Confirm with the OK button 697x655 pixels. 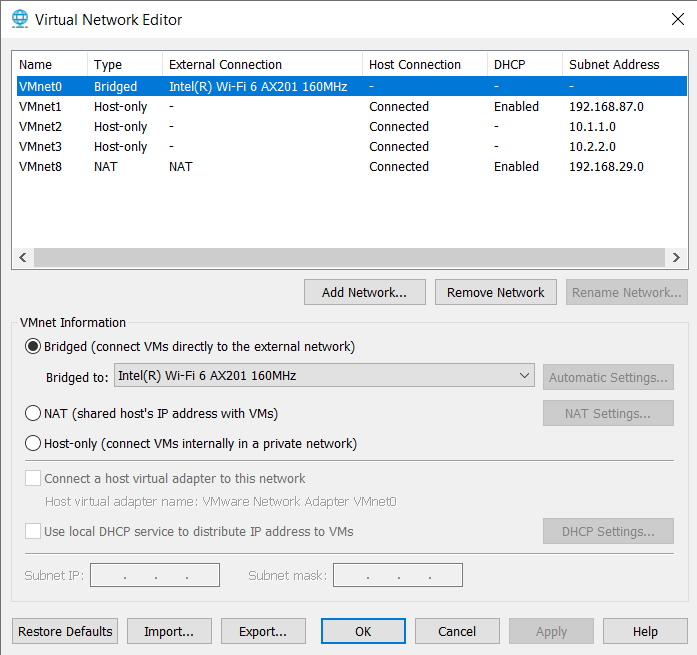(x=363, y=631)
